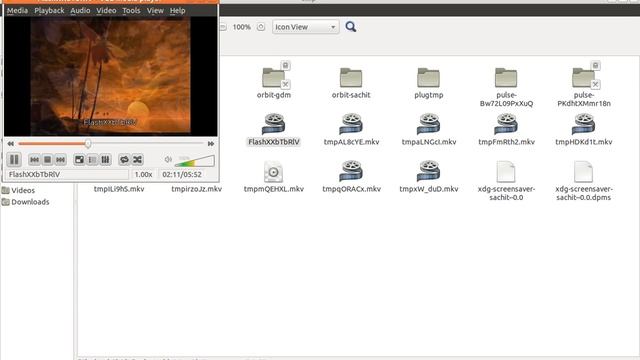
Task: Open the Audio menu
Action: [80, 11]
